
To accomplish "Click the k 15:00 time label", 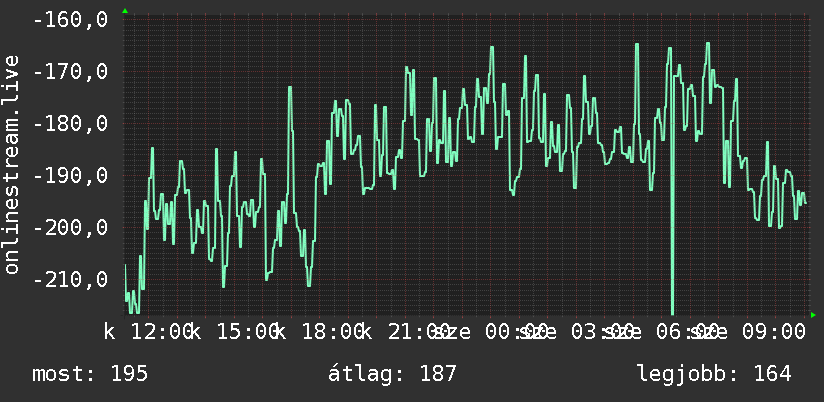I will click(233, 332).
